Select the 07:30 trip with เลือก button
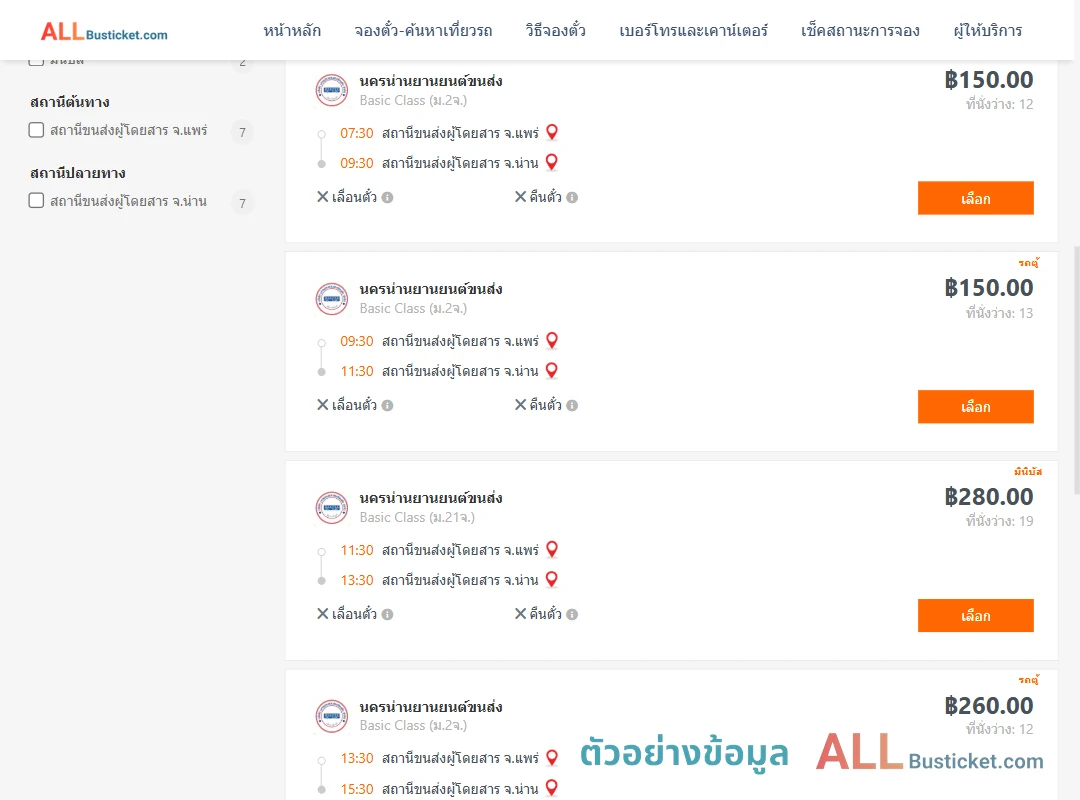Viewport: 1080px width, 800px height. click(975, 198)
